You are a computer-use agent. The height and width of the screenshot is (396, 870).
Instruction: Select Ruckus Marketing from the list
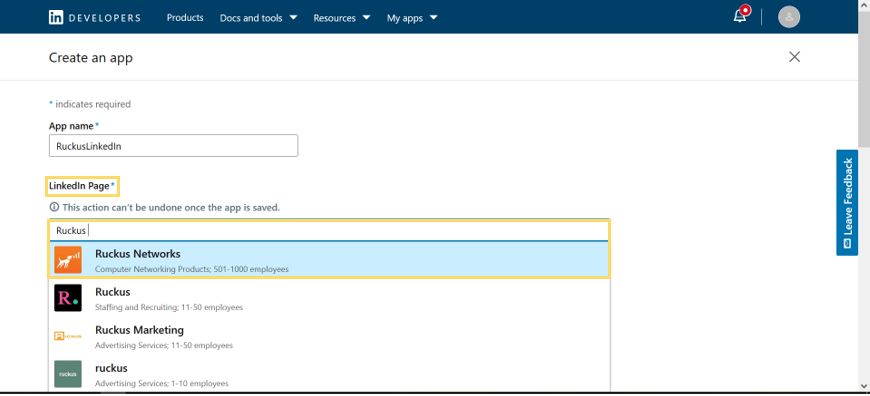point(330,336)
